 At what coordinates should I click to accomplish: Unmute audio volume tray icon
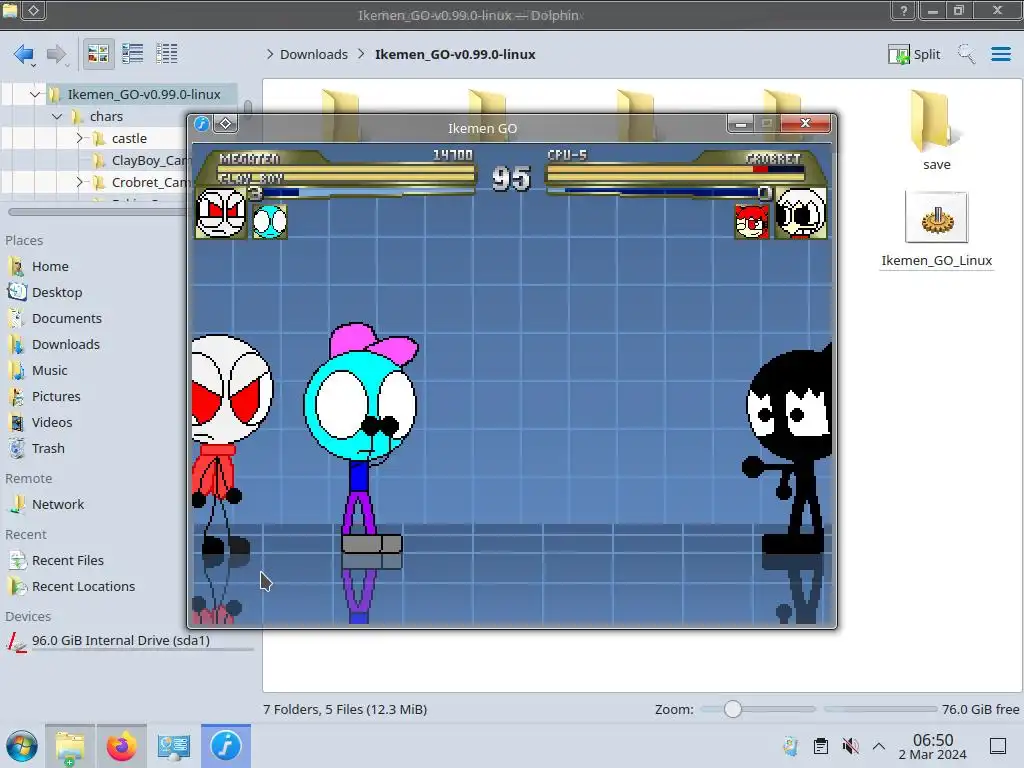(850, 746)
